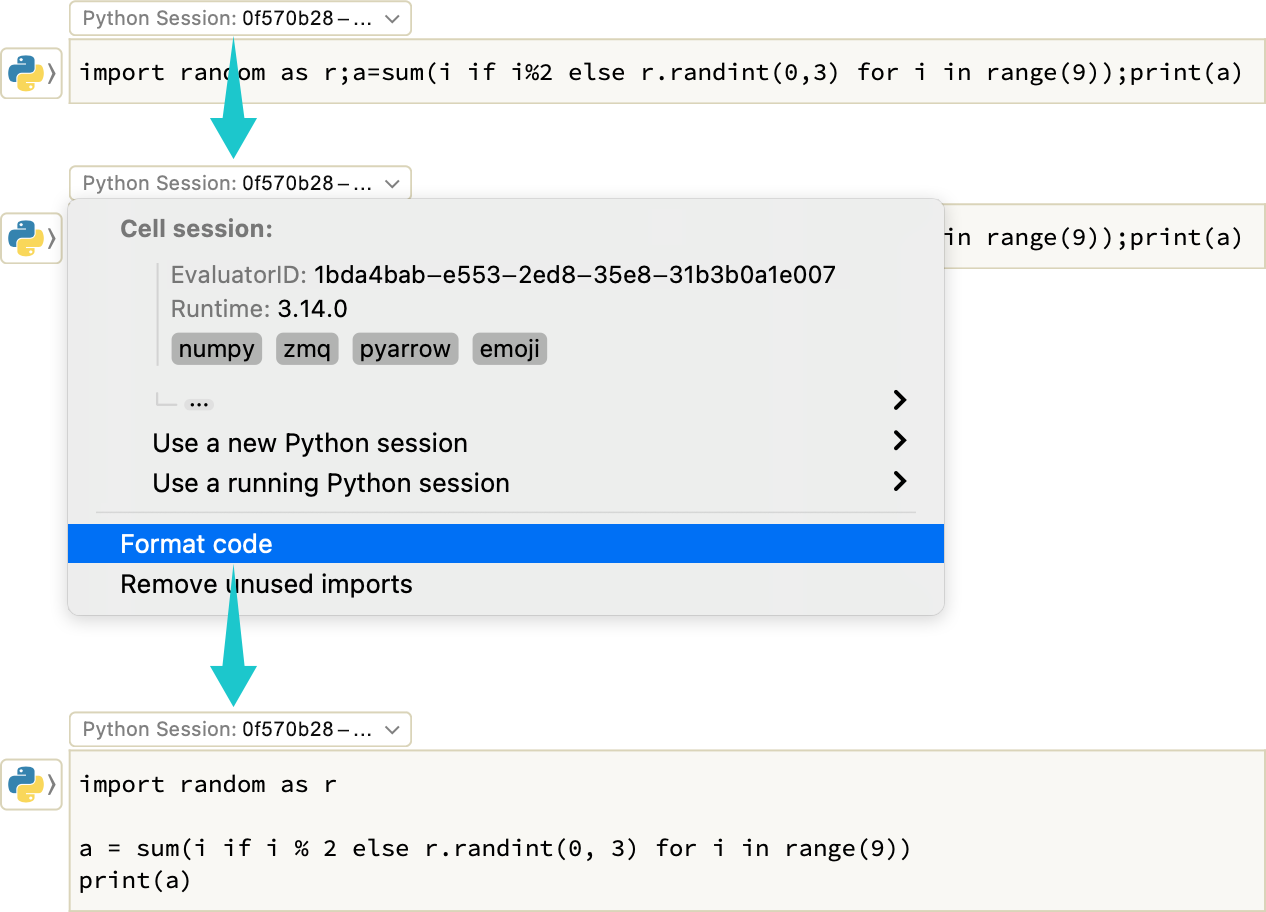Choose Remove unused imports from the menu
Screen dimensions: 1266x912
coord(506,584)
